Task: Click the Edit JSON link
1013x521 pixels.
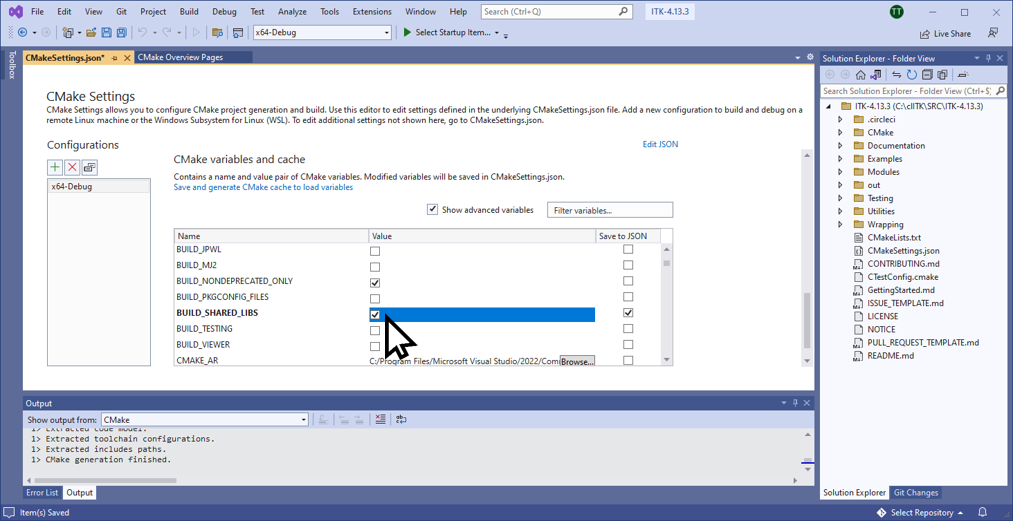Action: click(x=660, y=144)
